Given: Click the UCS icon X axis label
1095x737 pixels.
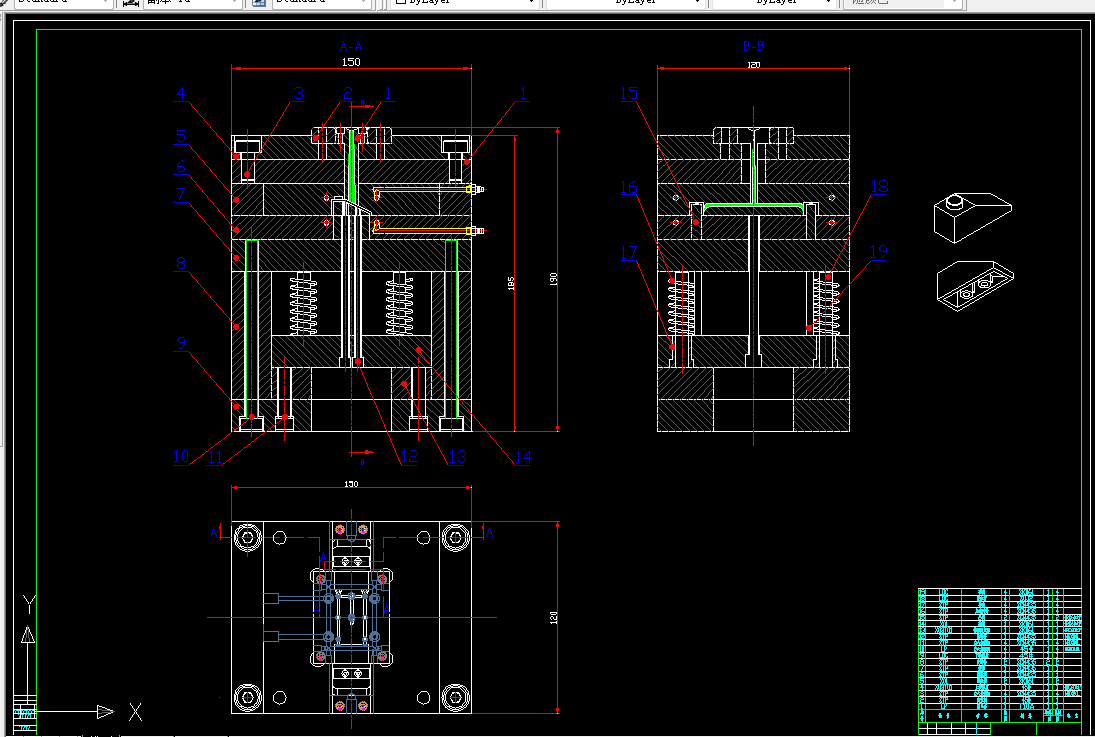Looking at the screenshot, I should coord(135,712).
